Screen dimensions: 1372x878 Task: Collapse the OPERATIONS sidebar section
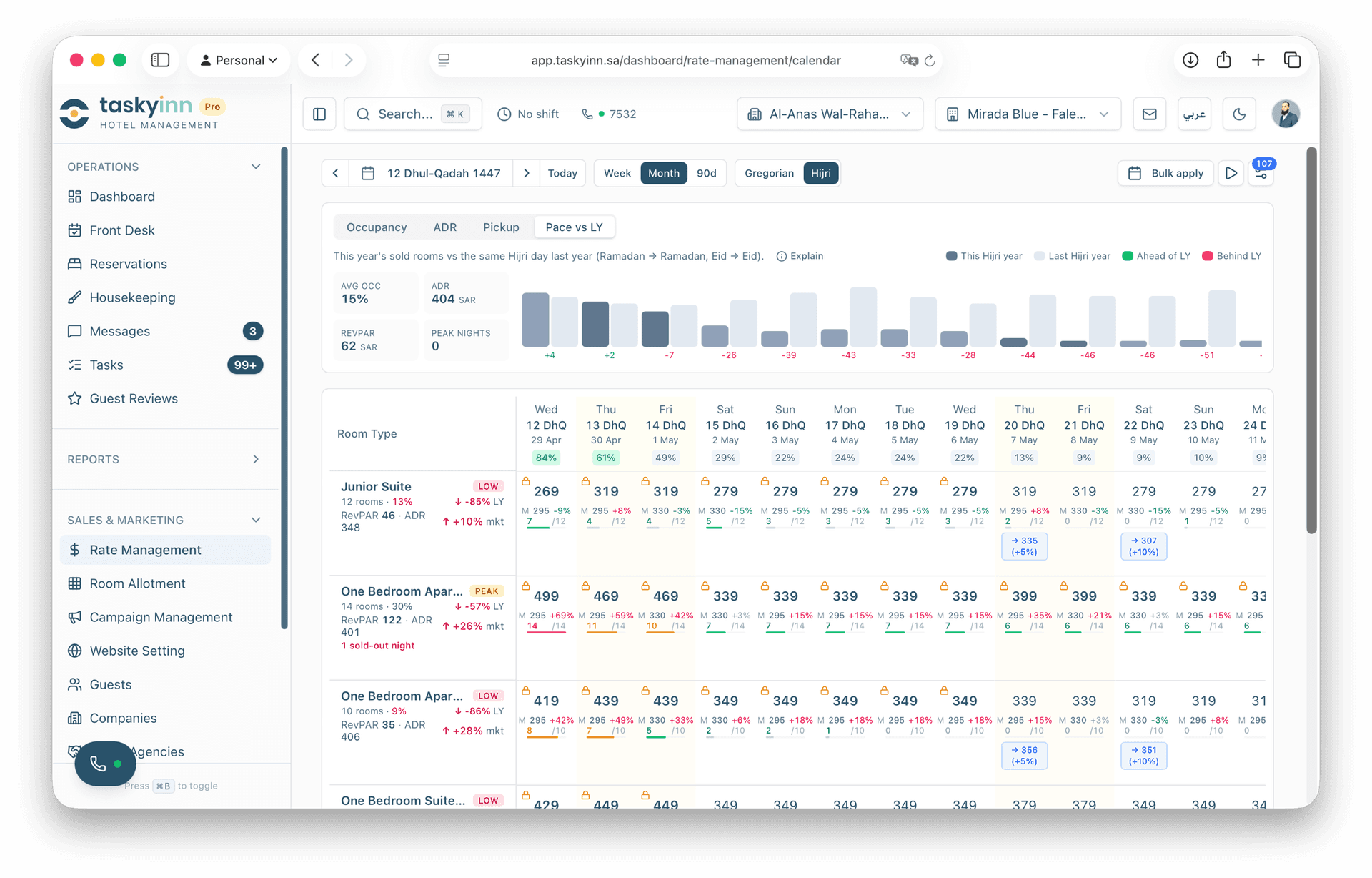256,166
